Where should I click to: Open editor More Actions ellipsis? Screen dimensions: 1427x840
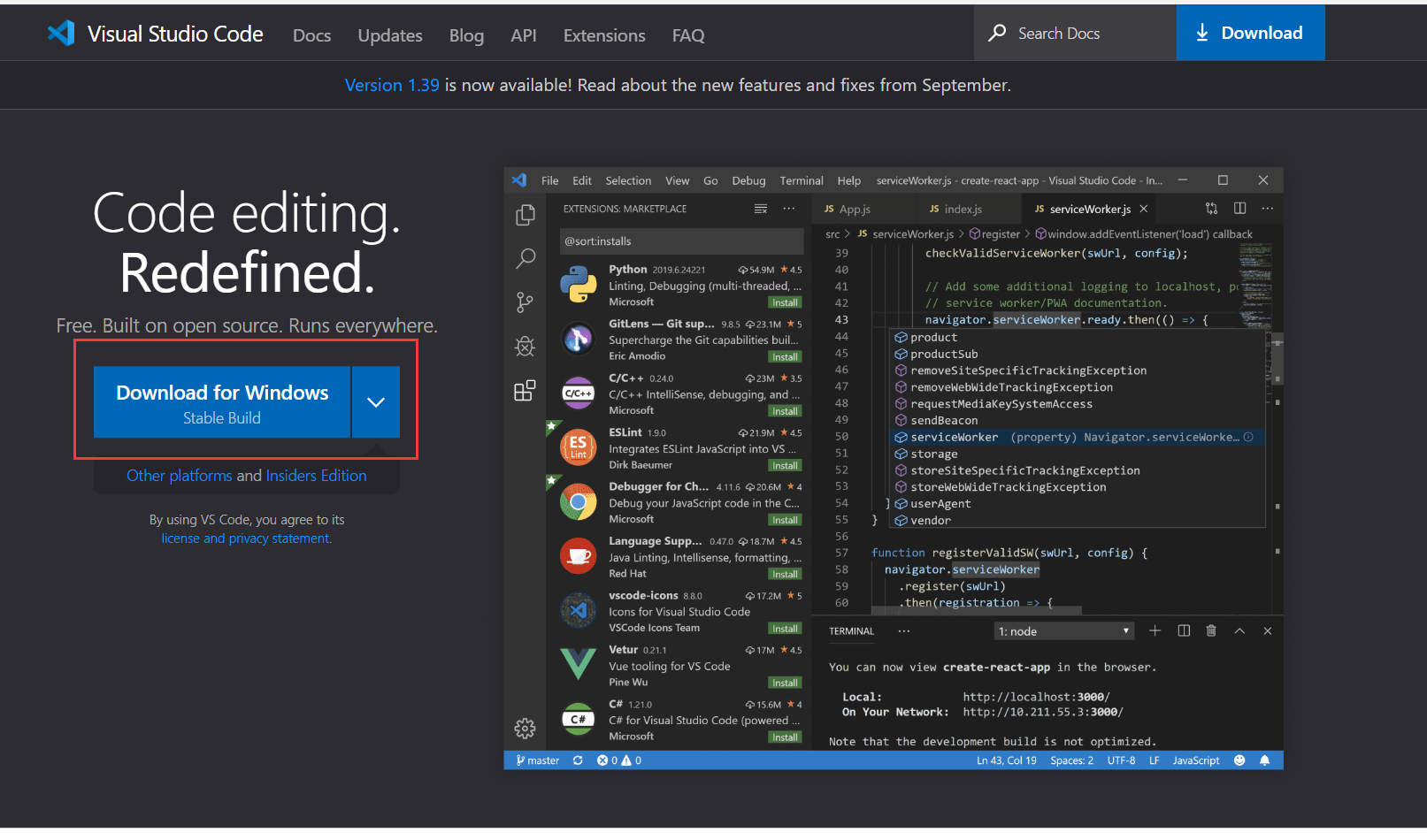tap(1268, 209)
